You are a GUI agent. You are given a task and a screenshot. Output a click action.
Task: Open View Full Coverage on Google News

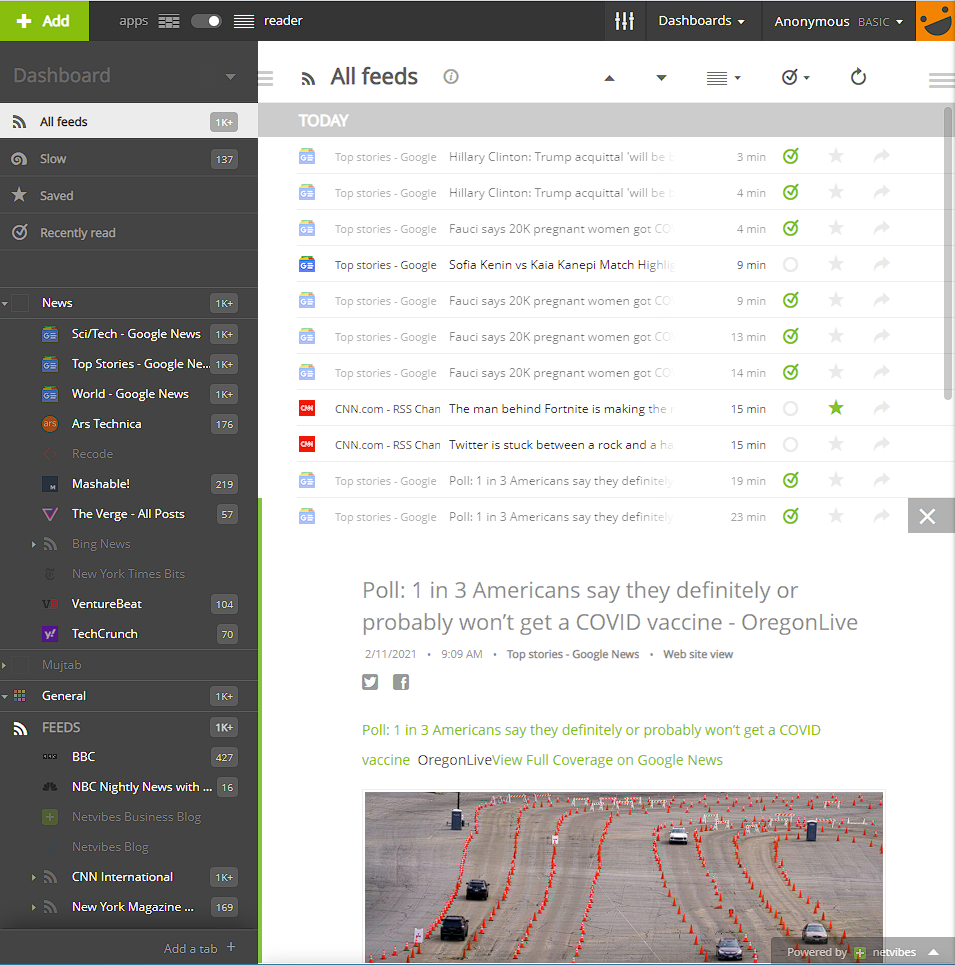(607, 760)
